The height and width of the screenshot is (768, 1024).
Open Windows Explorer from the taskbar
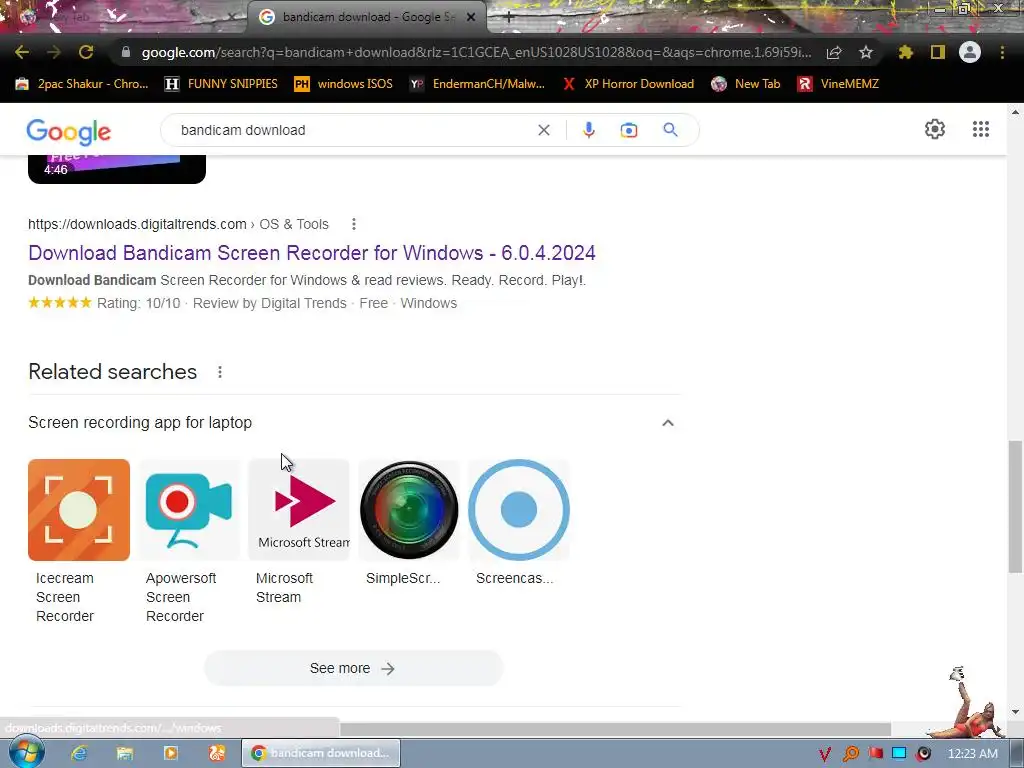(x=124, y=753)
